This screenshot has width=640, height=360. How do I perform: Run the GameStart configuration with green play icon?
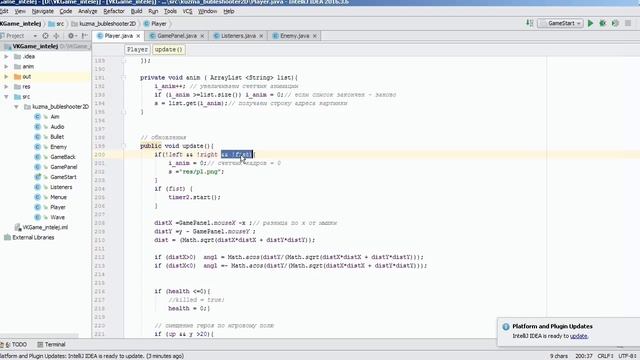tap(590, 24)
